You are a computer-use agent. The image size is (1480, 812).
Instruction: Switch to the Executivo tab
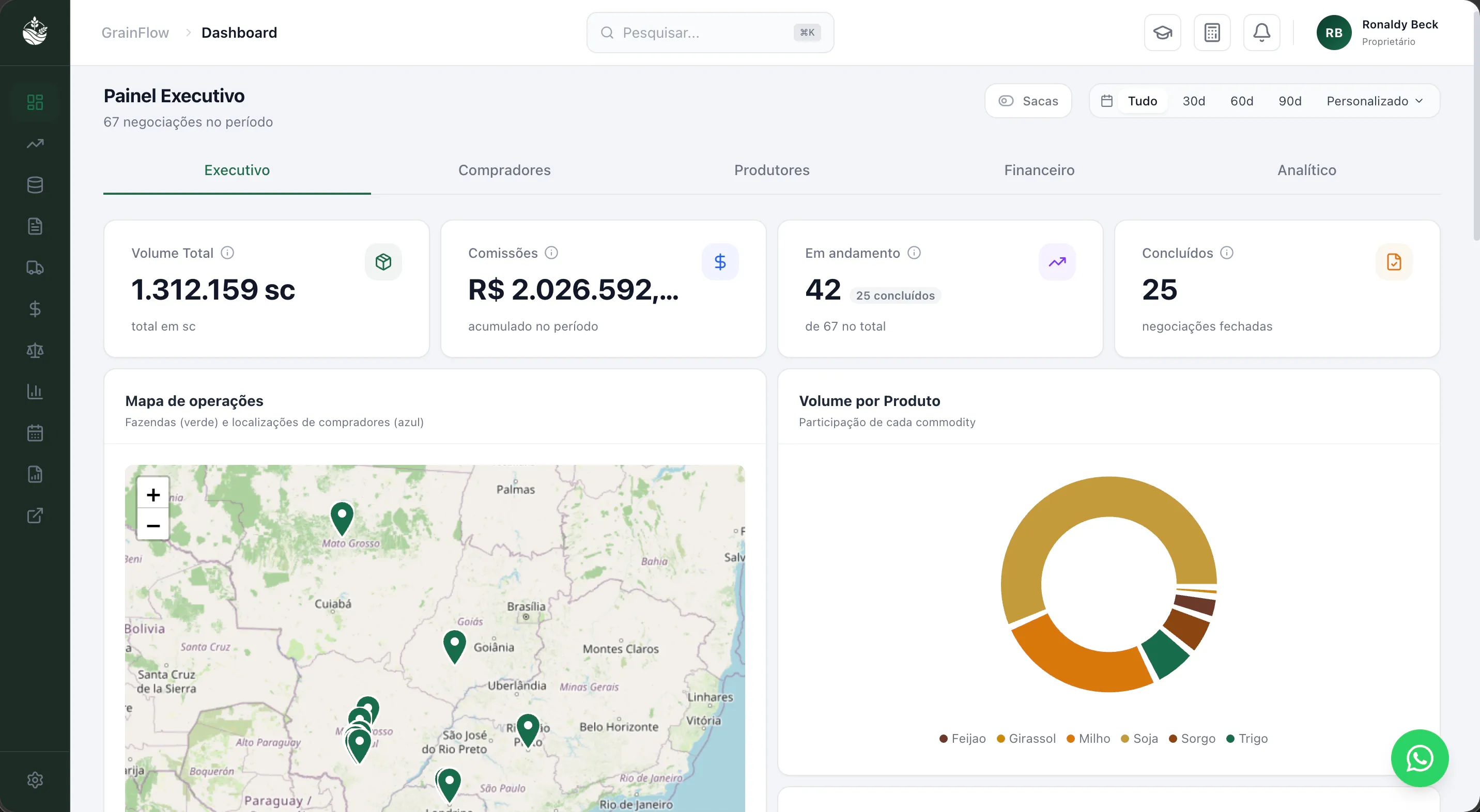(x=237, y=170)
